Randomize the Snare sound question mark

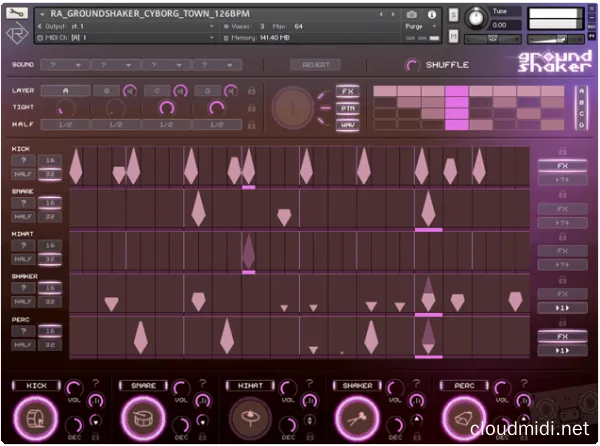pos(203,383)
